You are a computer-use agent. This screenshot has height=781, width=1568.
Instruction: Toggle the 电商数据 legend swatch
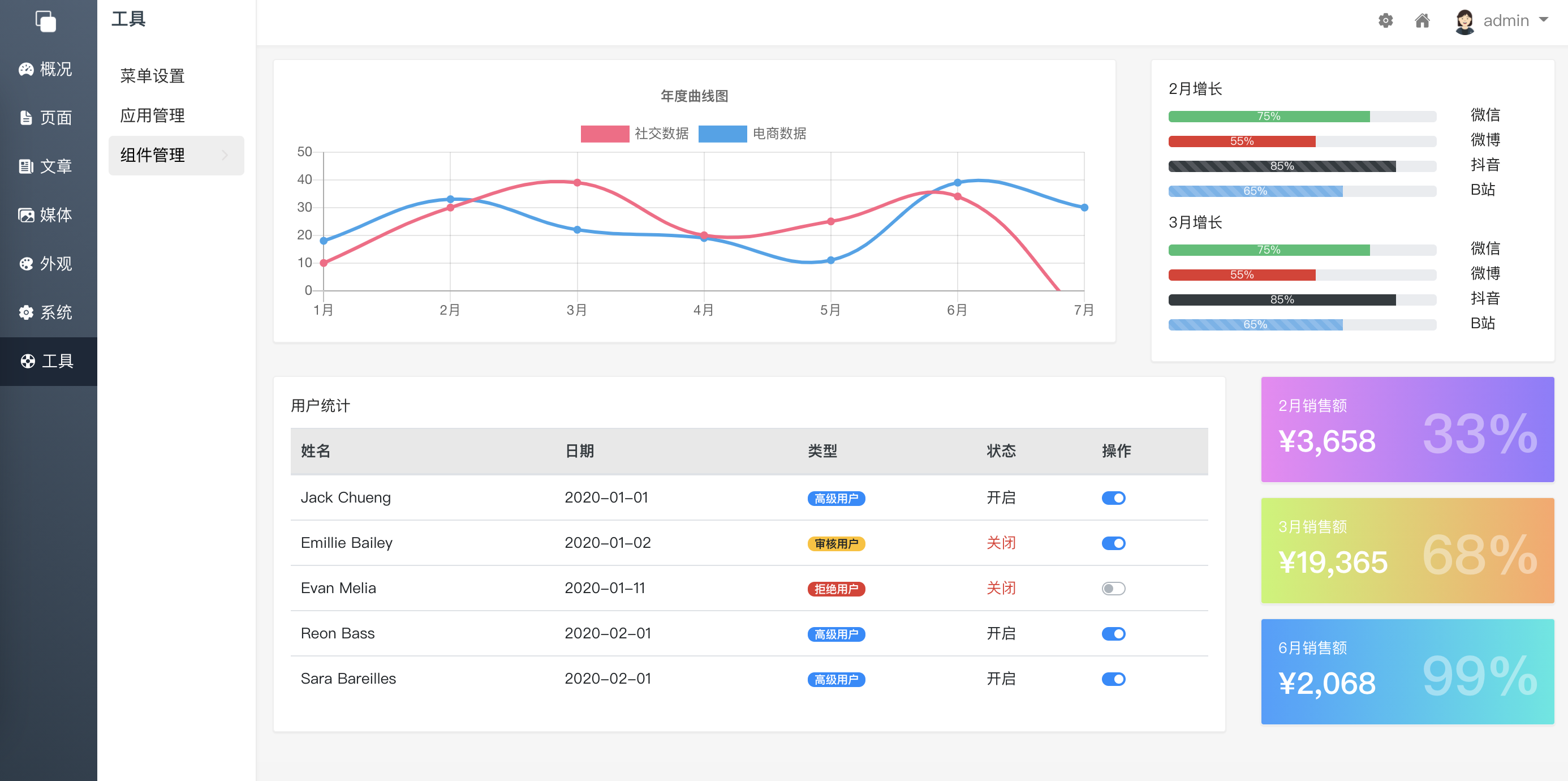722,134
